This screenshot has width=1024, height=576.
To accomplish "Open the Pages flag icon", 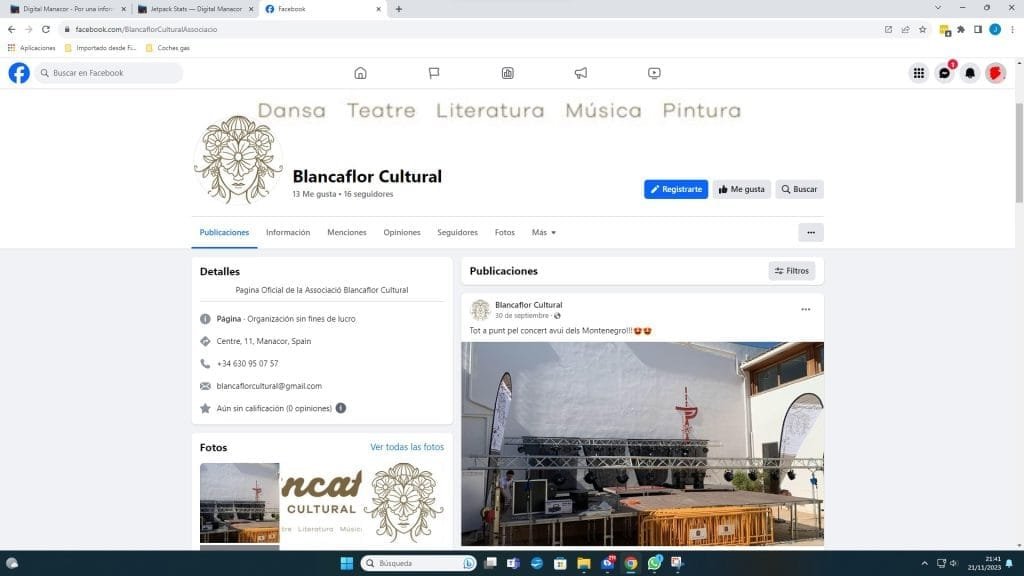I will click(434, 73).
